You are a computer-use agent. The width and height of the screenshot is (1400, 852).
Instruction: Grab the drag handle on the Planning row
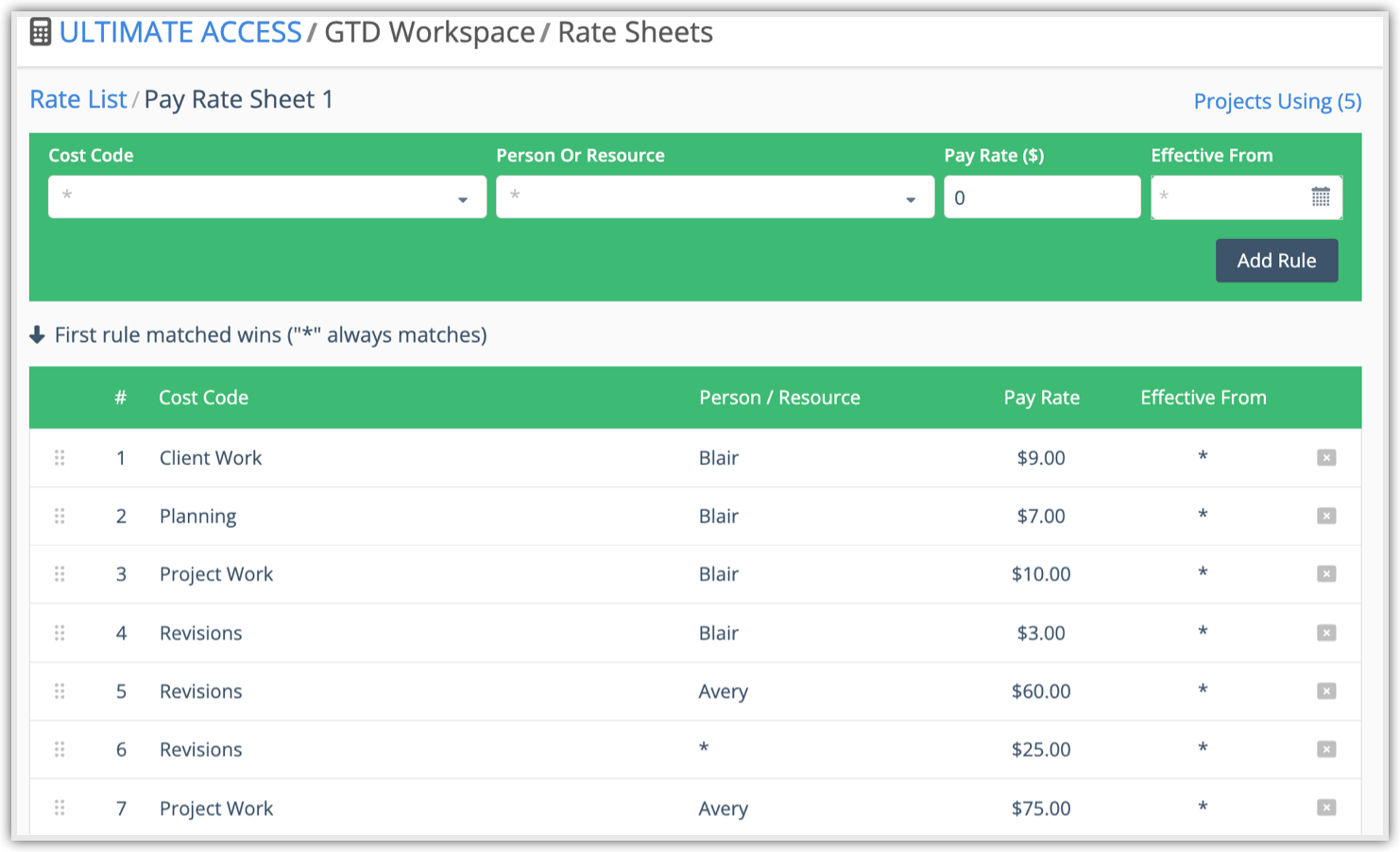[x=60, y=516]
